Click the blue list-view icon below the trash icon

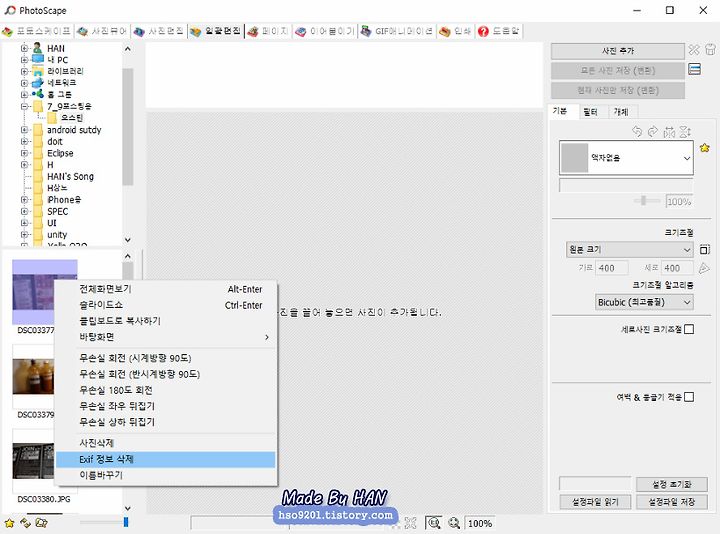pyautogui.click(x=694, y=69)
